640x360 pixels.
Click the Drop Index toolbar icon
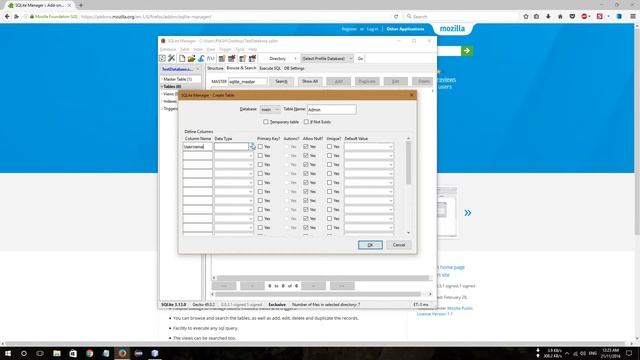coord(252,58)
